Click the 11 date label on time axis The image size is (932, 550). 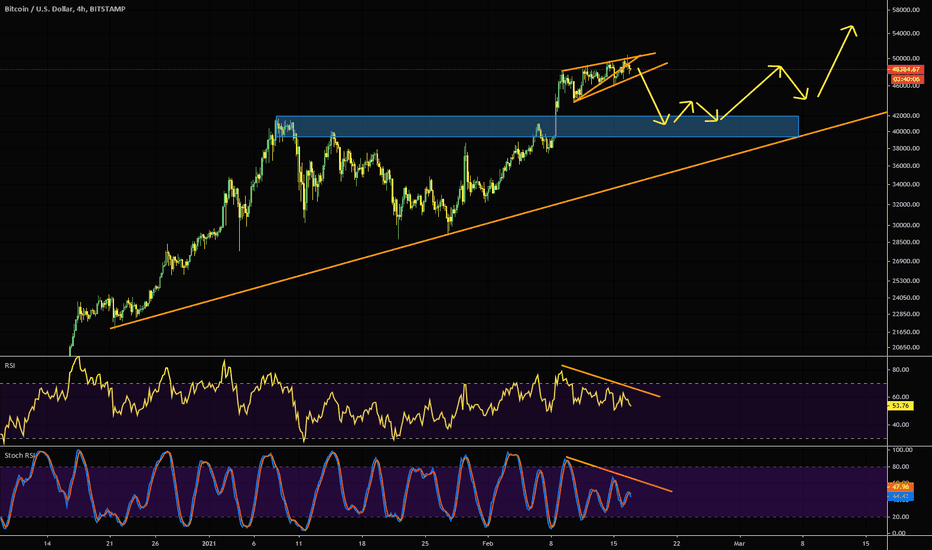coord(299,543)
